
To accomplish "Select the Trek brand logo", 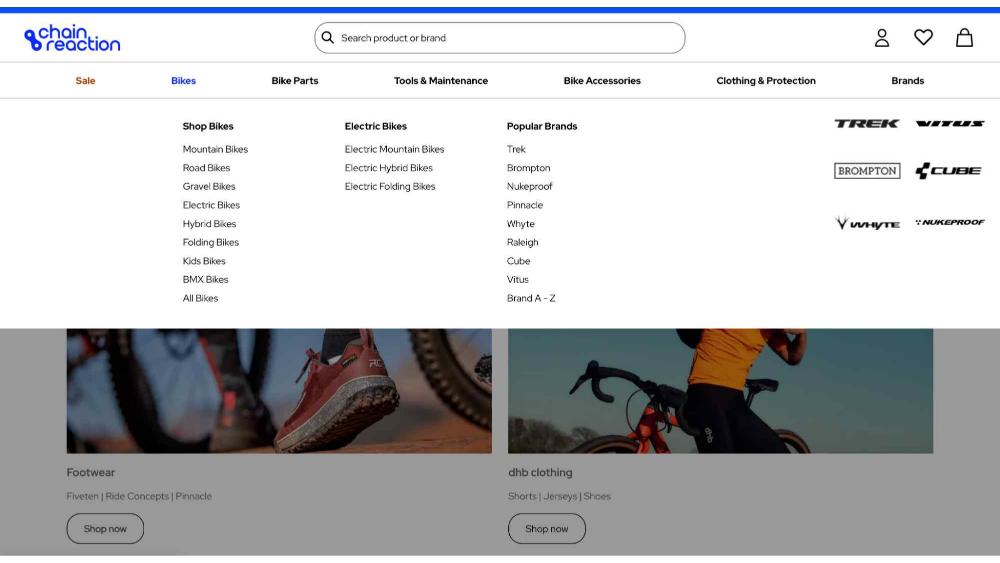I will click(866, 124).
